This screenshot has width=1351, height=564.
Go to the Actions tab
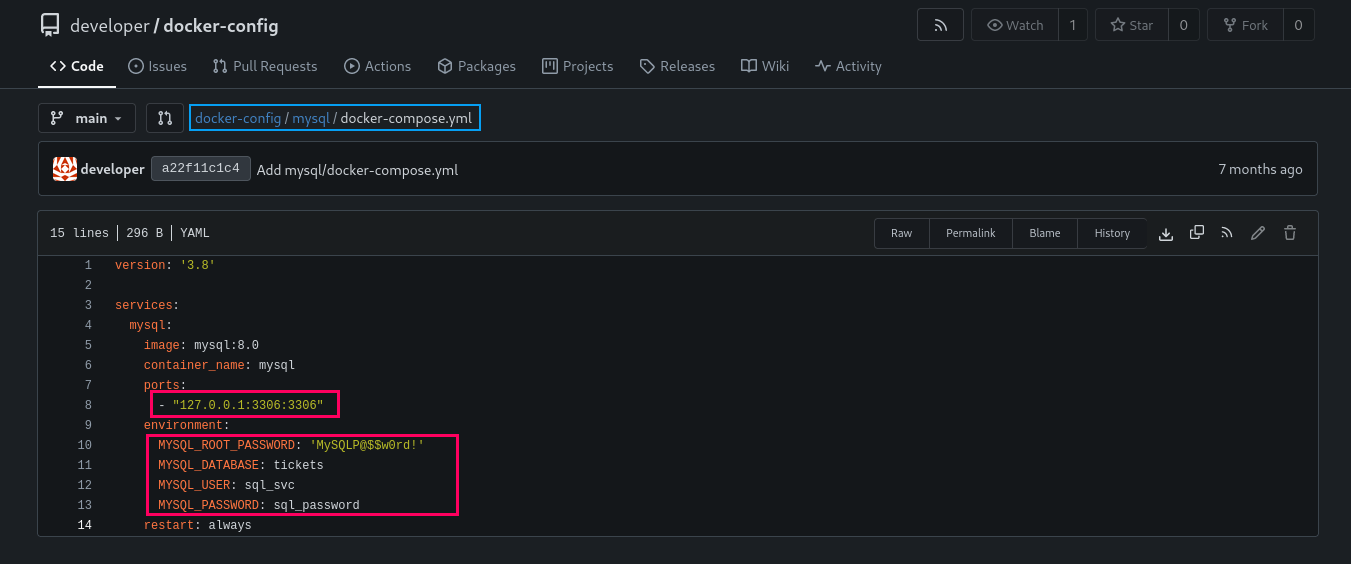click(377, 66)
